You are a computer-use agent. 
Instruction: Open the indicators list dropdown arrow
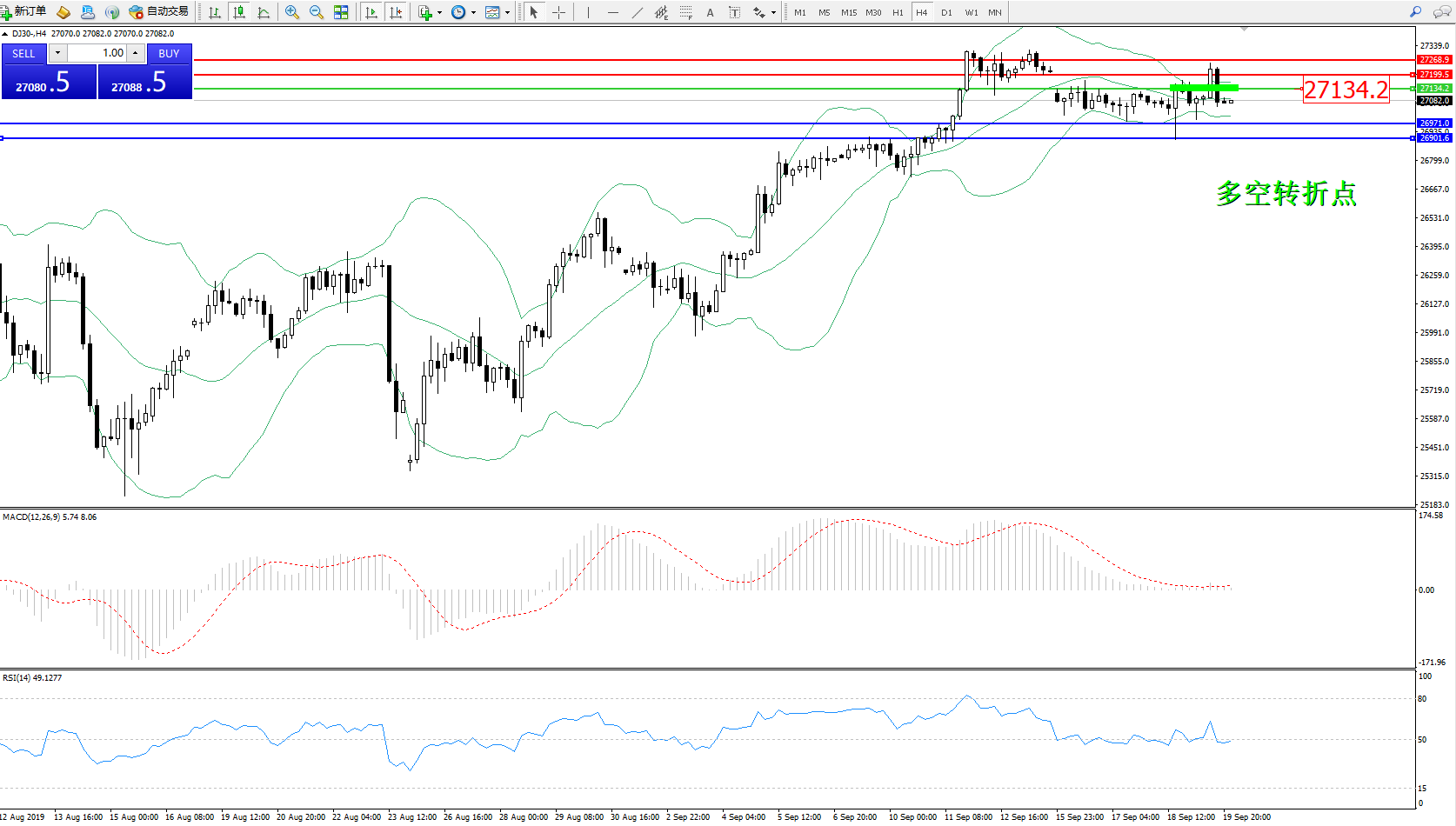(439, 13)
